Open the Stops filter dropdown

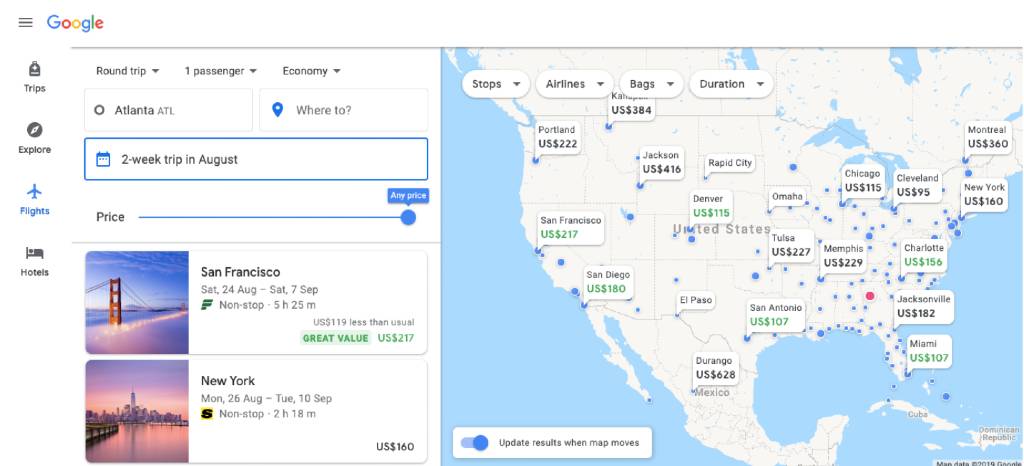click(x=496, y=84)
